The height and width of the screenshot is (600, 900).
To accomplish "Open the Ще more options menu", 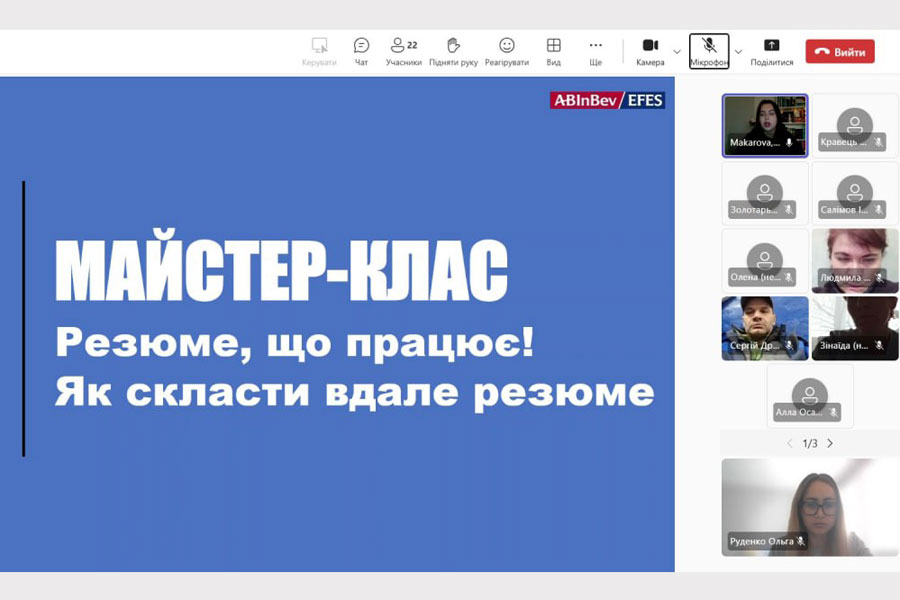I will 596,51.
